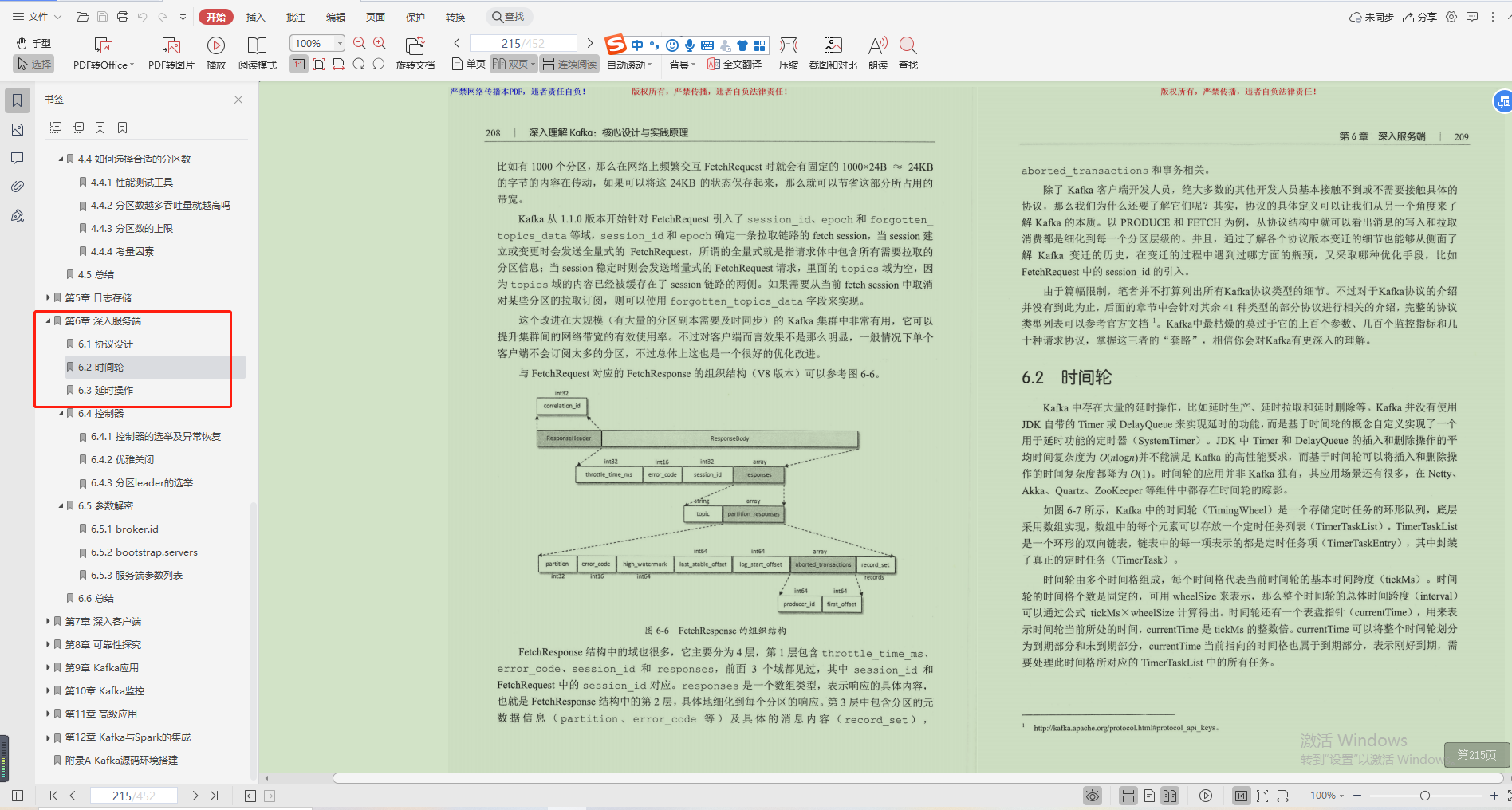Expand the 第5章 日志存储 chapter
1512x810 pixels.
pyautogui.click(x=48, y=298)
